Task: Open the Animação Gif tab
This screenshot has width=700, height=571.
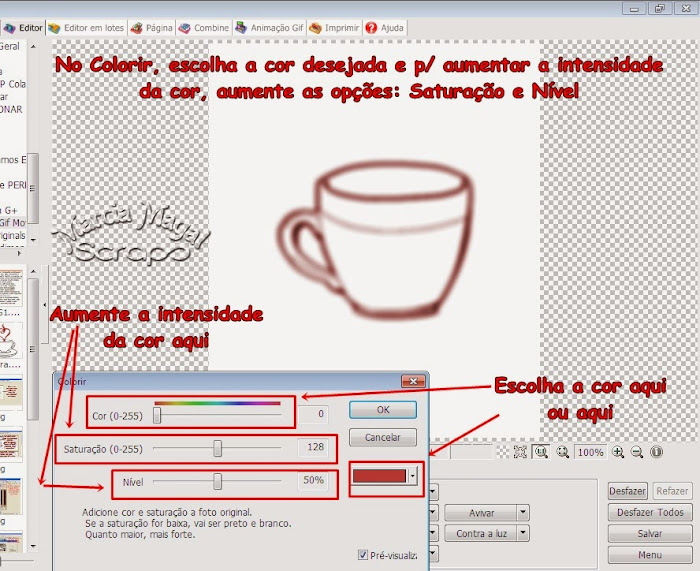Action: [x=270, y=28]
